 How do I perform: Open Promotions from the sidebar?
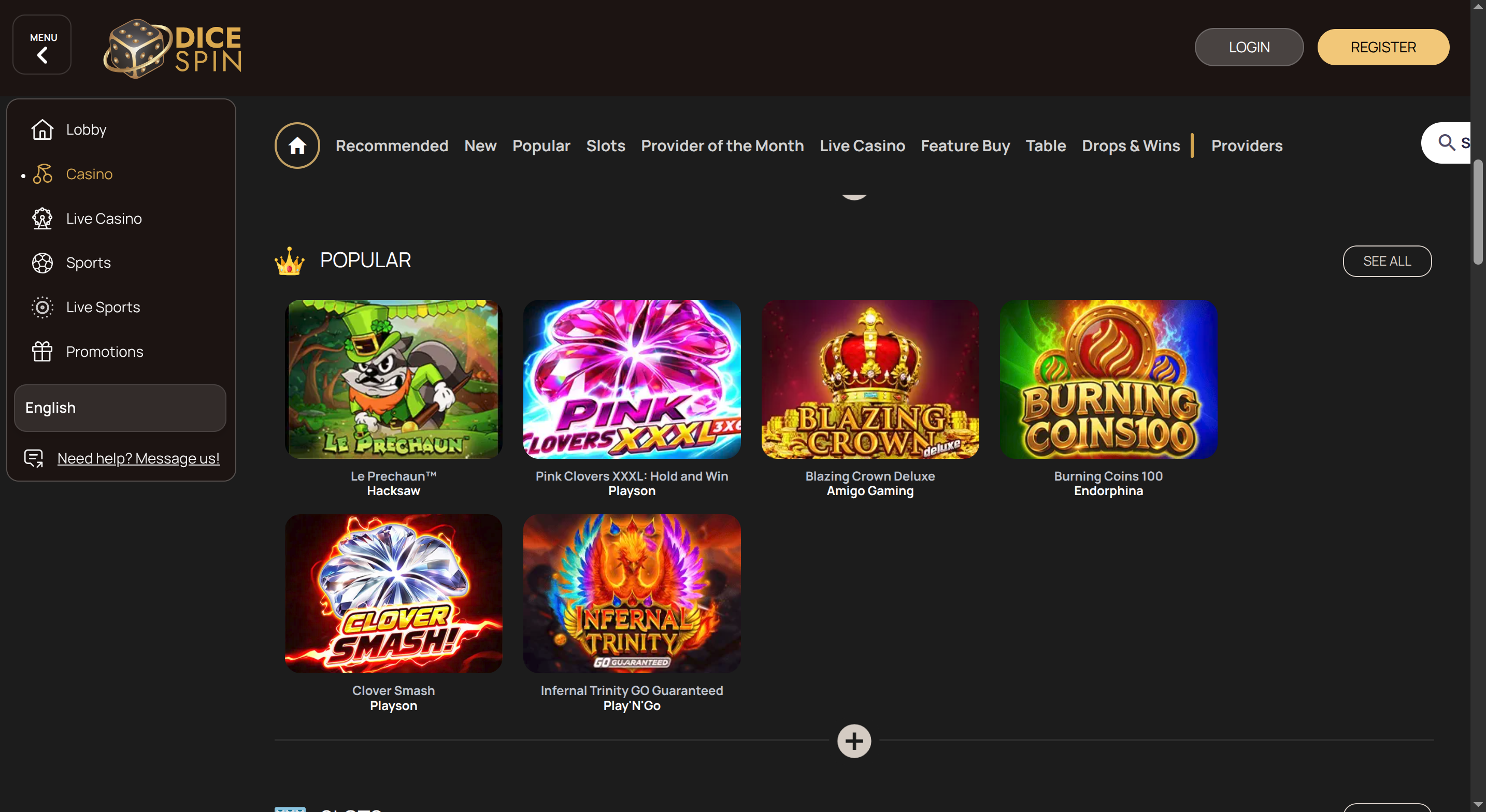(105, 352)
